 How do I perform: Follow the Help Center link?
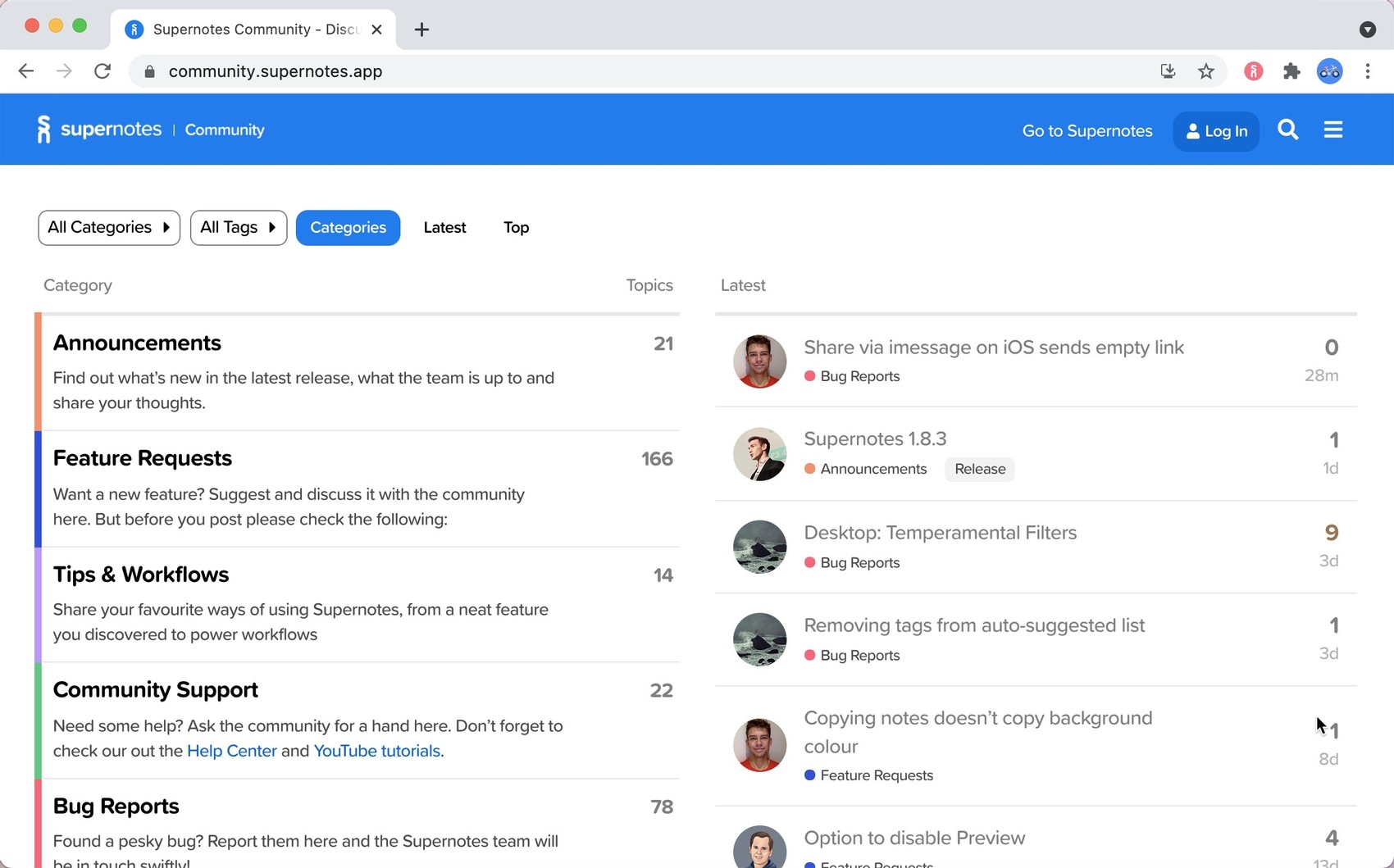[232, 751]
